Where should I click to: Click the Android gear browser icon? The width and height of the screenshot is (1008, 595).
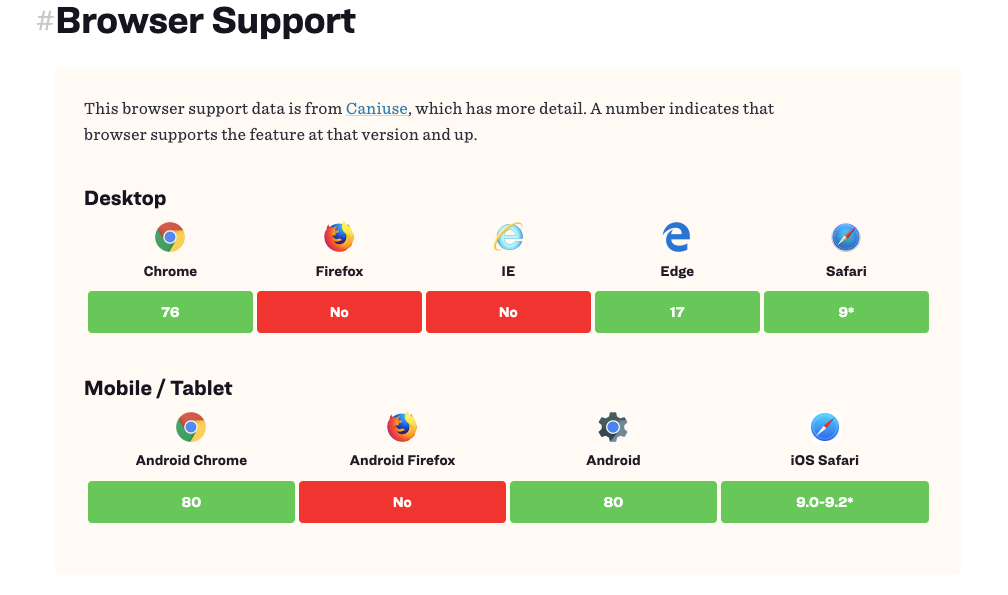(613, 427)
